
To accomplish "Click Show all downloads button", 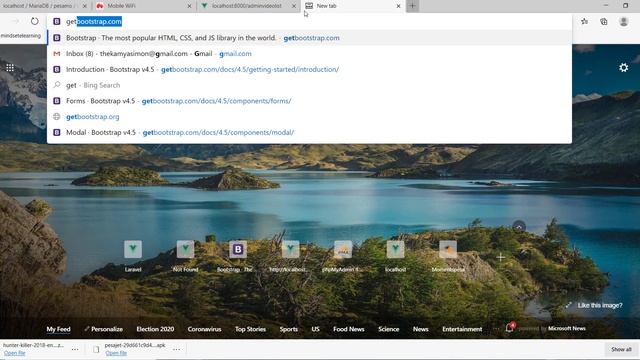I will tap(621, 349).
